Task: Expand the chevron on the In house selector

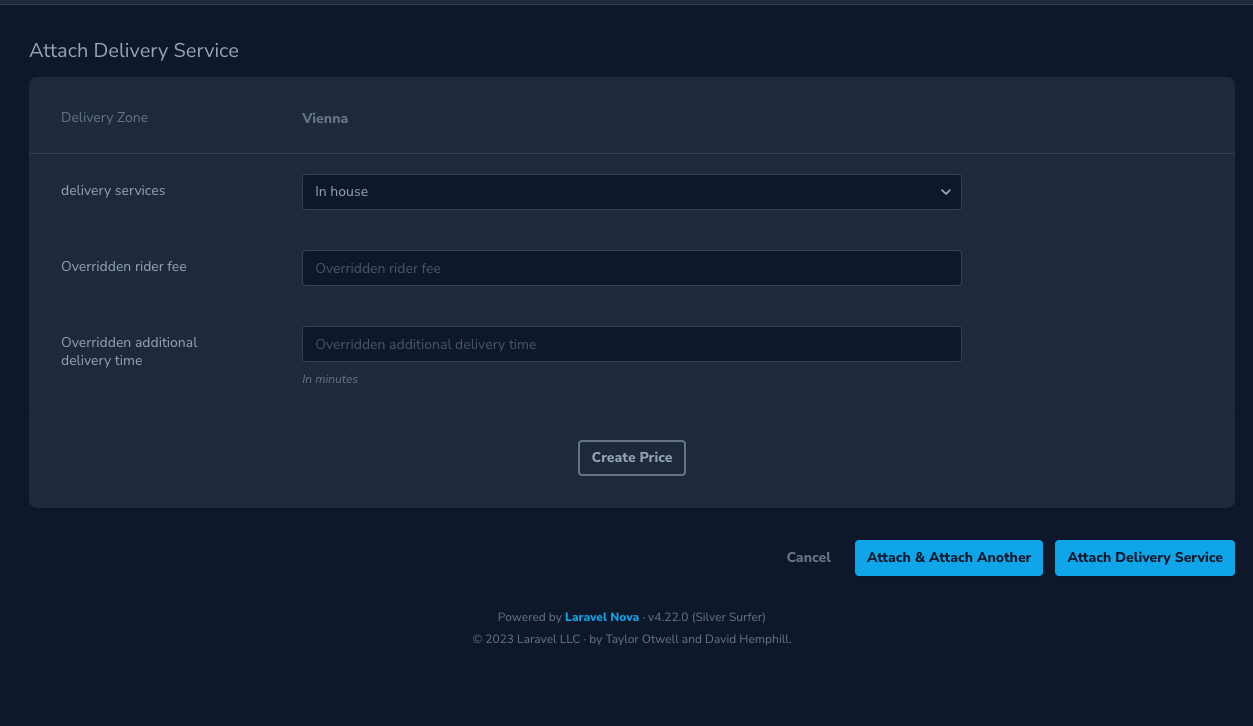Action: tap(945, 191)
